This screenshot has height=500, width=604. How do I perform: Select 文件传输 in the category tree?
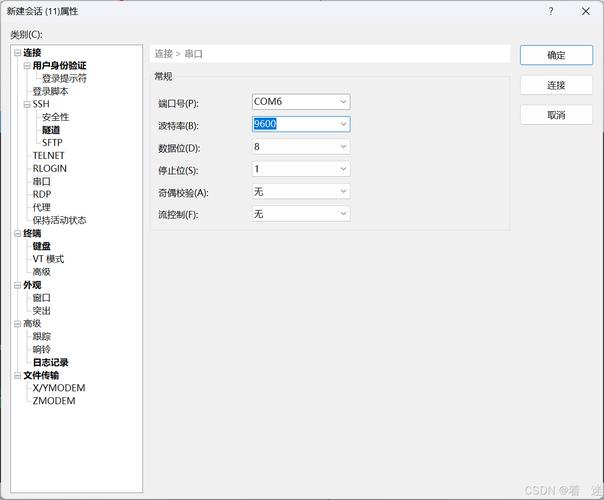point(41,375)
